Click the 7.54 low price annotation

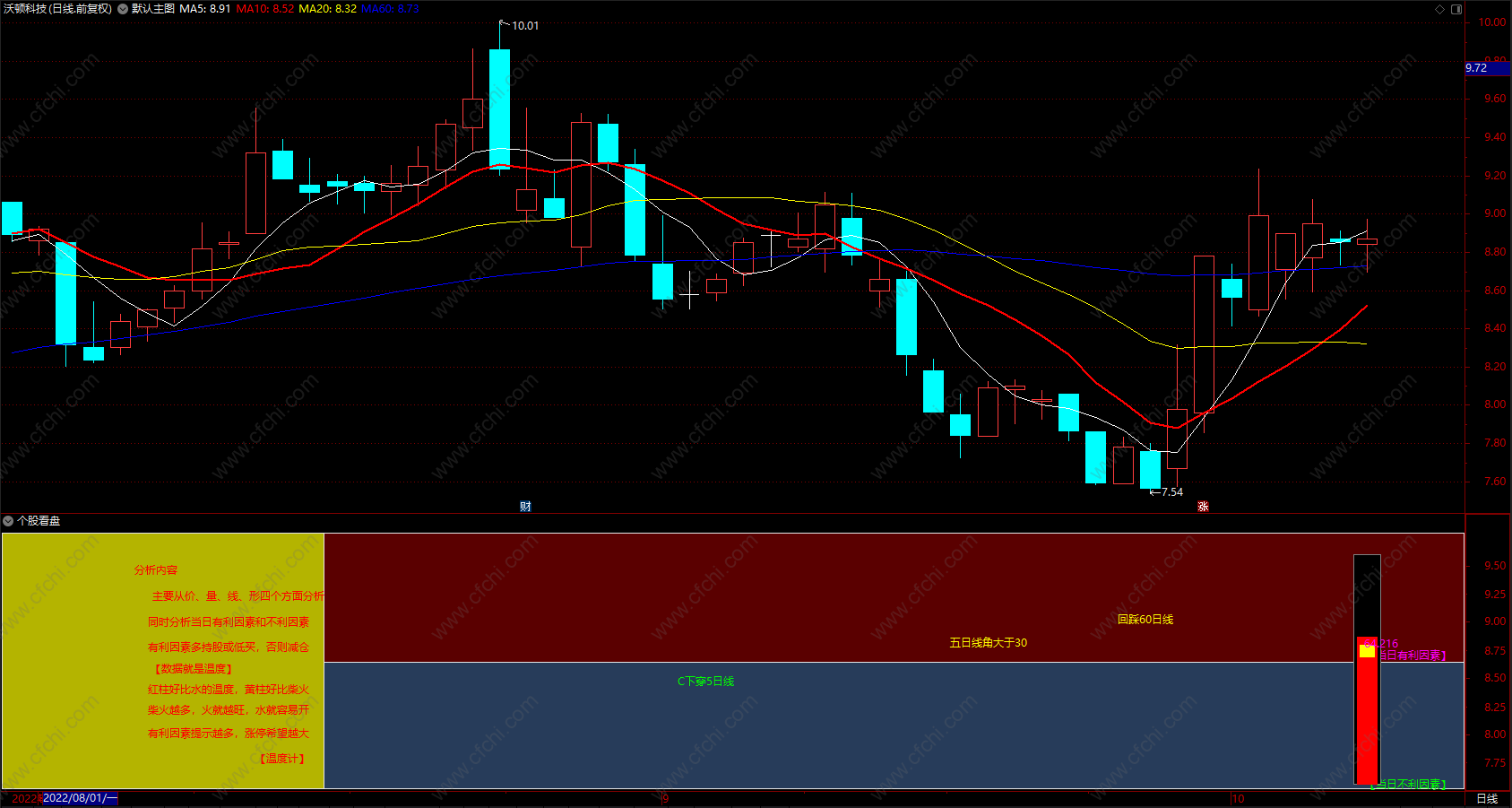point(1171,492)
